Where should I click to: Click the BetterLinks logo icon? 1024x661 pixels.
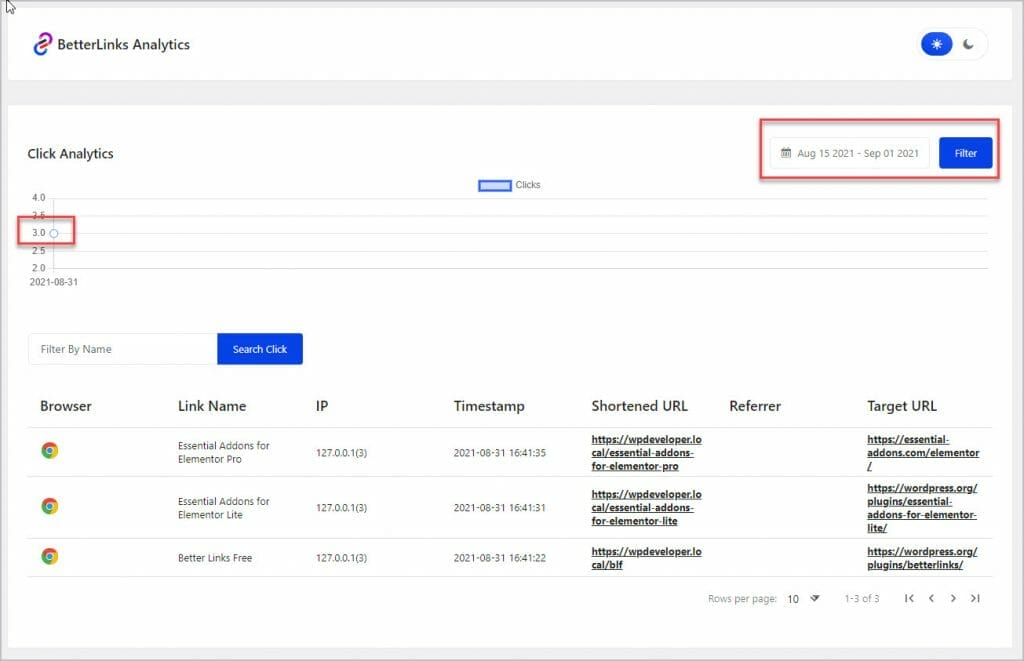pos(42,44)
